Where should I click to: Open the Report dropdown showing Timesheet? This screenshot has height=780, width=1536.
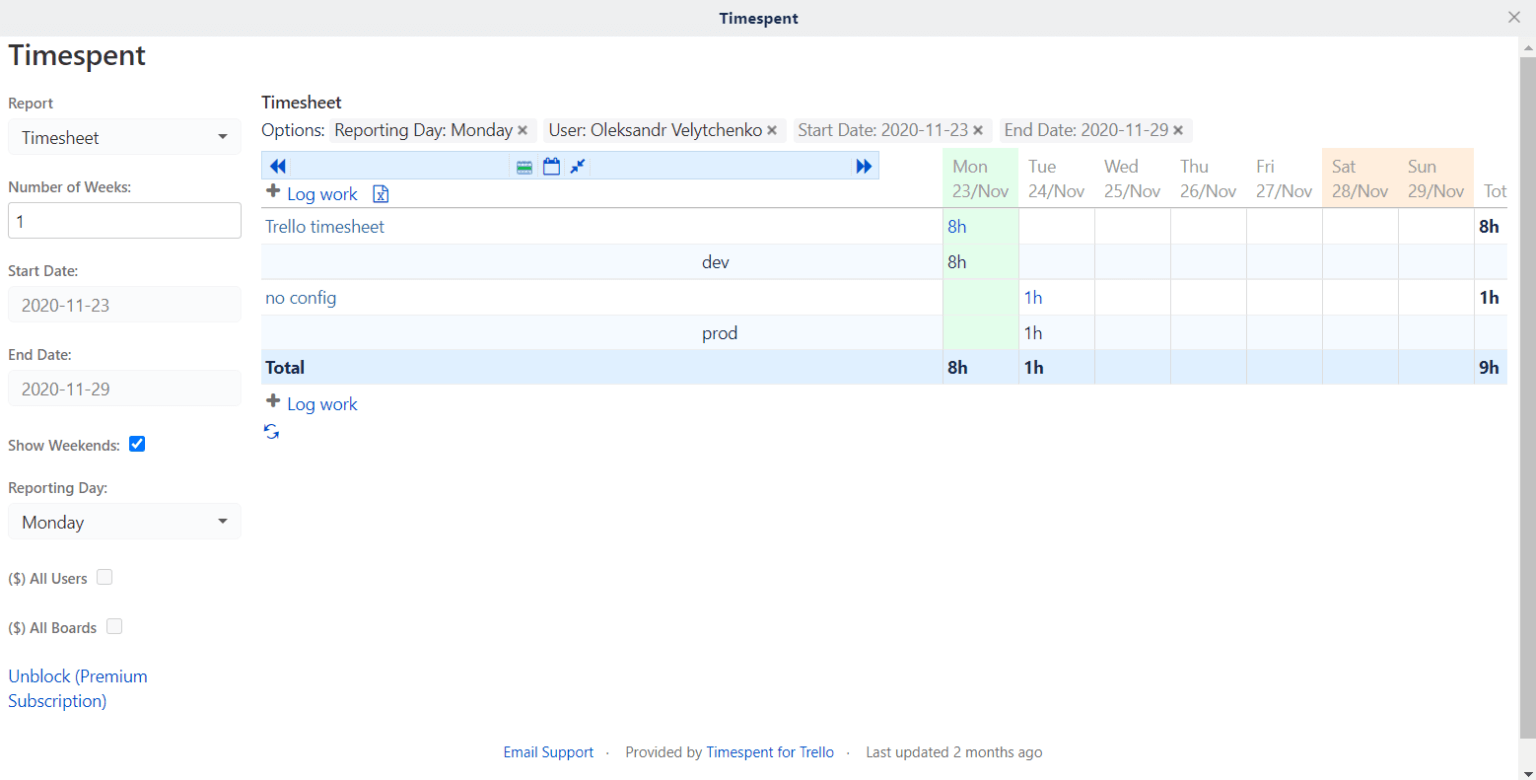click(x=124, y=137)
